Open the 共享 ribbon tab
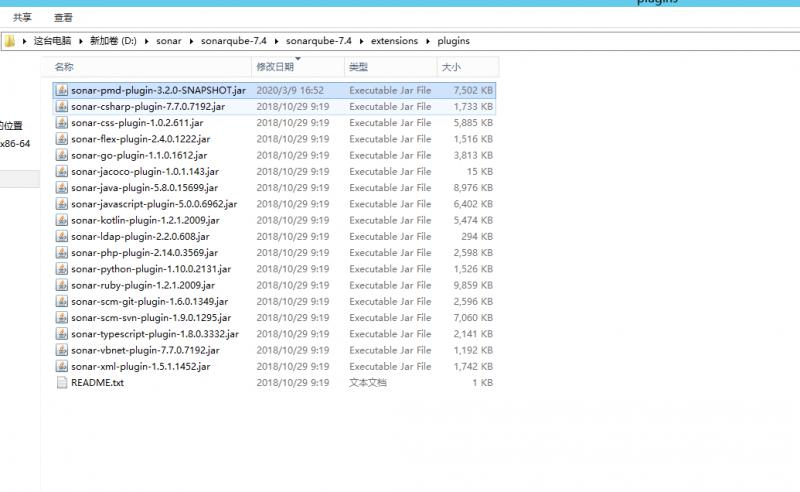Image resolution: width=800 pixels, height=492 pixels. coord(22,17)
